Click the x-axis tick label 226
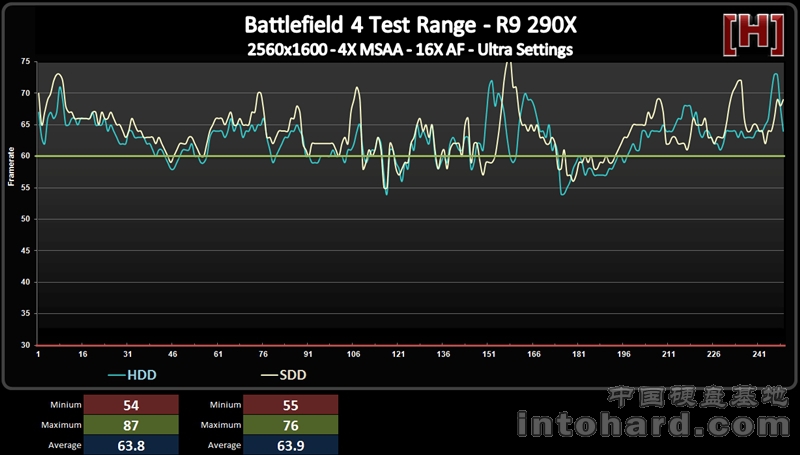 pyautogui.click(x=714, y=354)
